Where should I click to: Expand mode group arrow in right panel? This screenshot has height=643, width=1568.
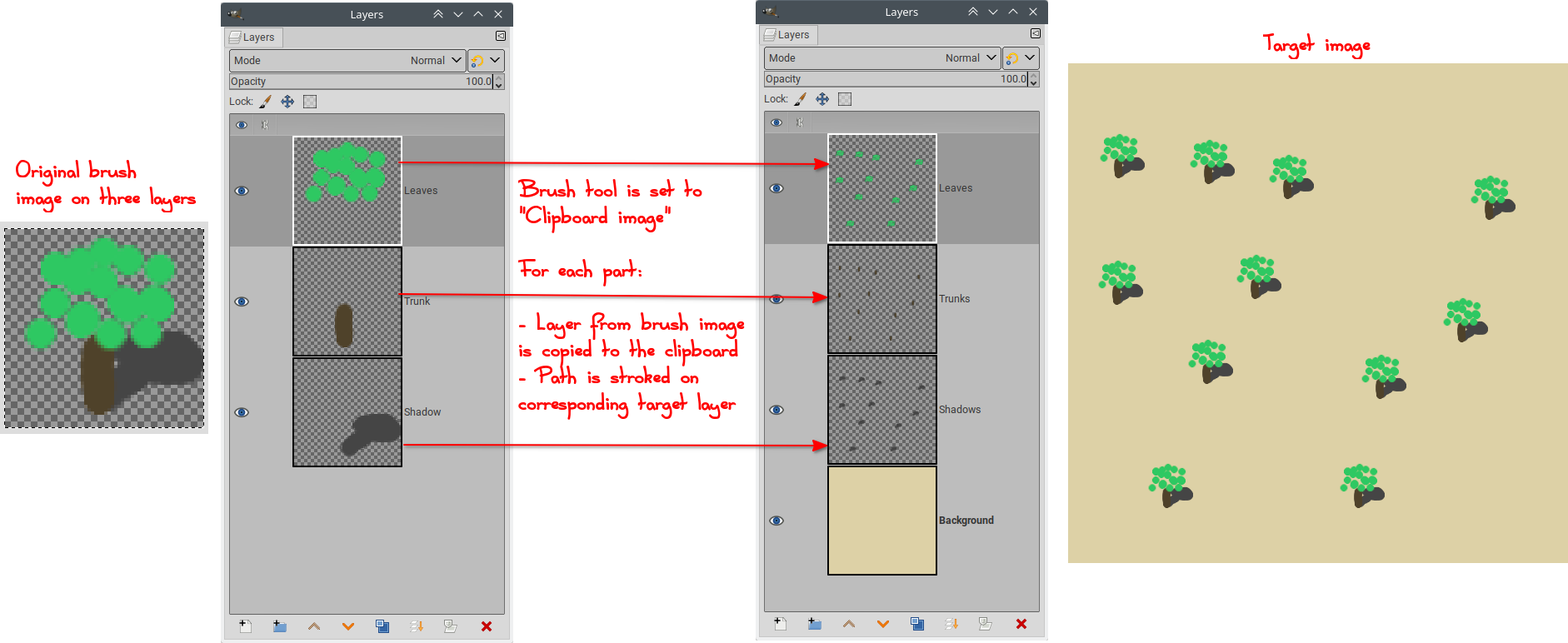tap(1030, 58)
